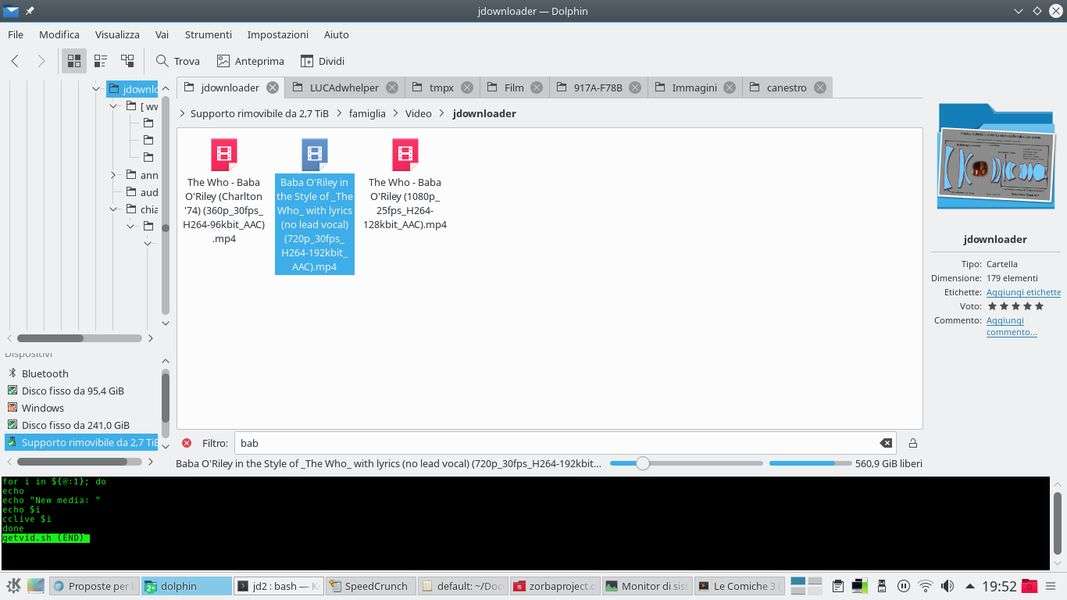Click the Wi-Fi network tray icon
This screenshot has width=1067, height=600.
click(925, 586)
